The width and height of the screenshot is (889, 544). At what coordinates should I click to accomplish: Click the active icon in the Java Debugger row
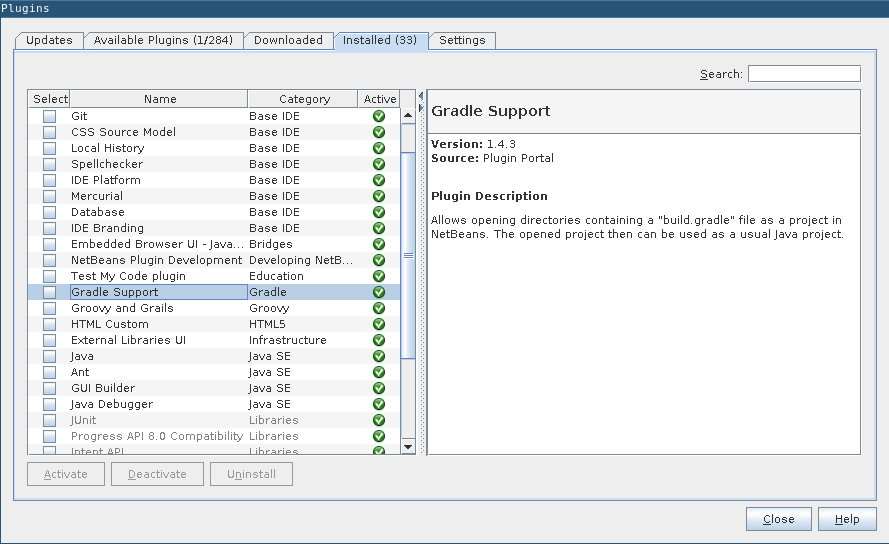click(x=379, y=404)
